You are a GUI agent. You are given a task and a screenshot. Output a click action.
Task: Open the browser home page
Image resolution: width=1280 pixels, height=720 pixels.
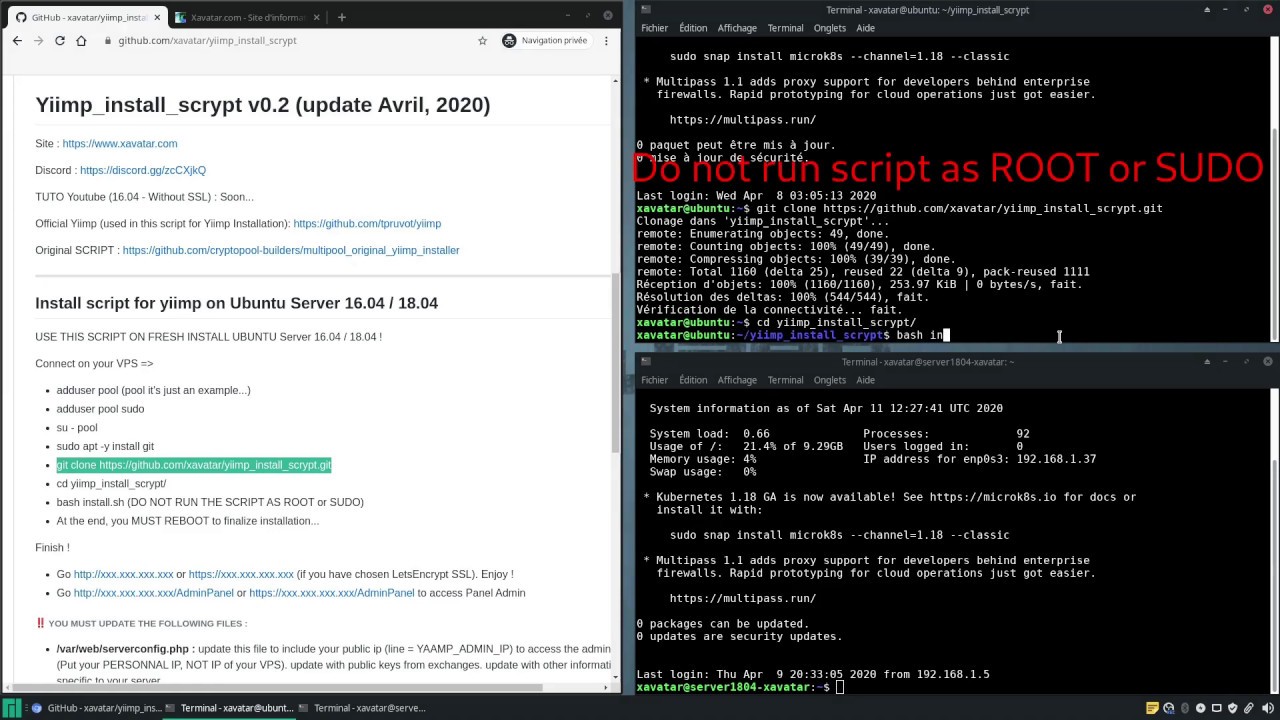click(81, 41)
